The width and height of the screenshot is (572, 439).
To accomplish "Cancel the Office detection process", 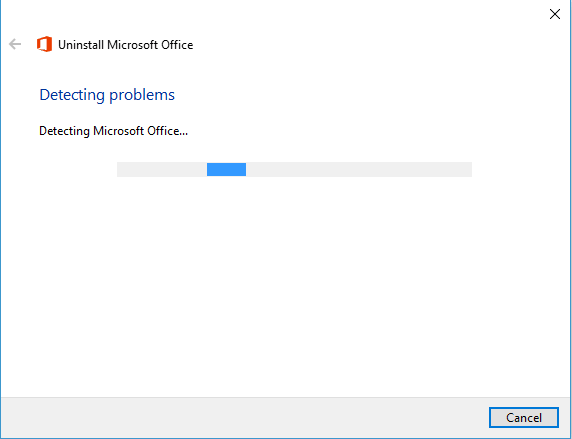I will pyautogui.click(x=523, y=417).
